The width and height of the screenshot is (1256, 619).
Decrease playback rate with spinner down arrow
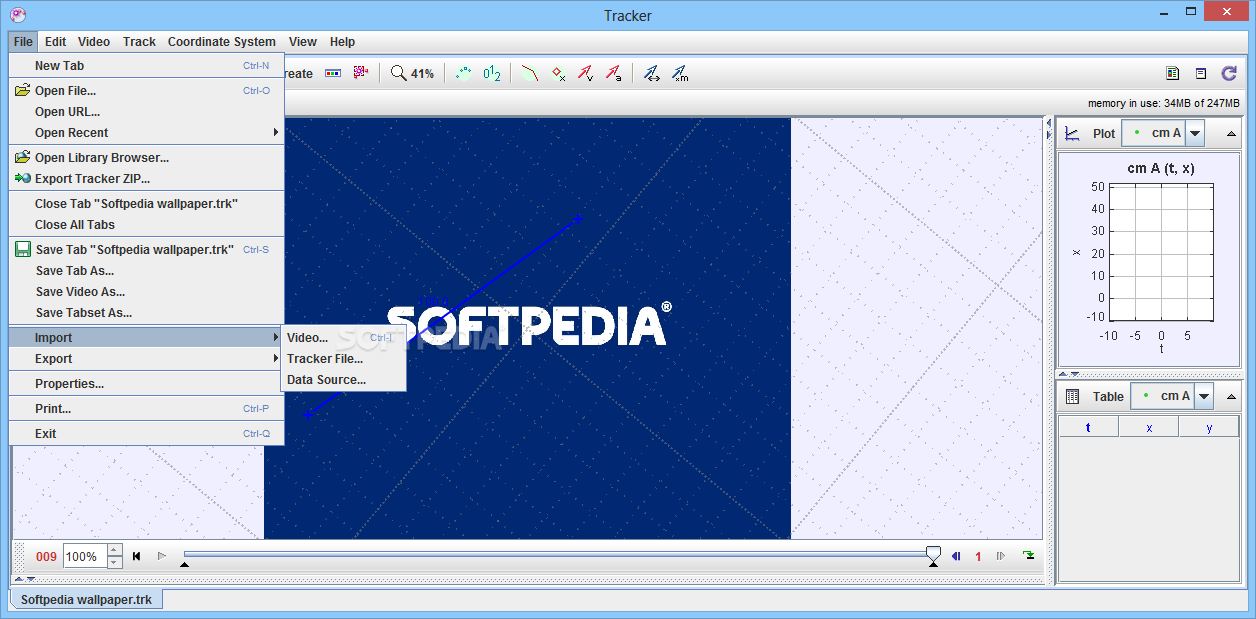(114, 562)
